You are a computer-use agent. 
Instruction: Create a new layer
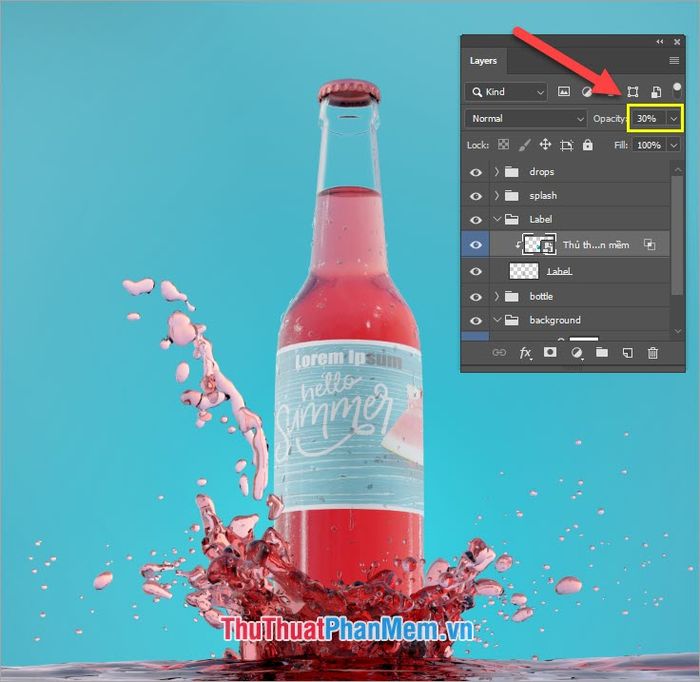point(627,353)
